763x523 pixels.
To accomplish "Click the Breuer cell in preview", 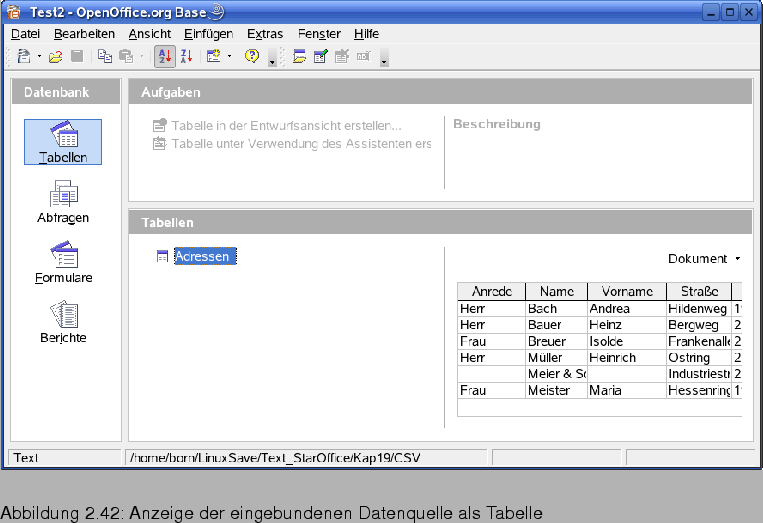I will point(557,341).
